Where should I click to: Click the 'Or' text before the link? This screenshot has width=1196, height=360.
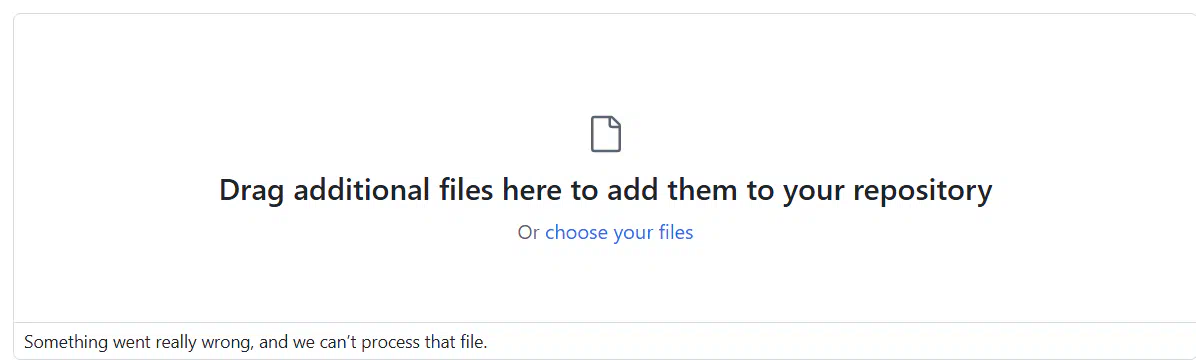pyautogui.click(x=529, y=232)
